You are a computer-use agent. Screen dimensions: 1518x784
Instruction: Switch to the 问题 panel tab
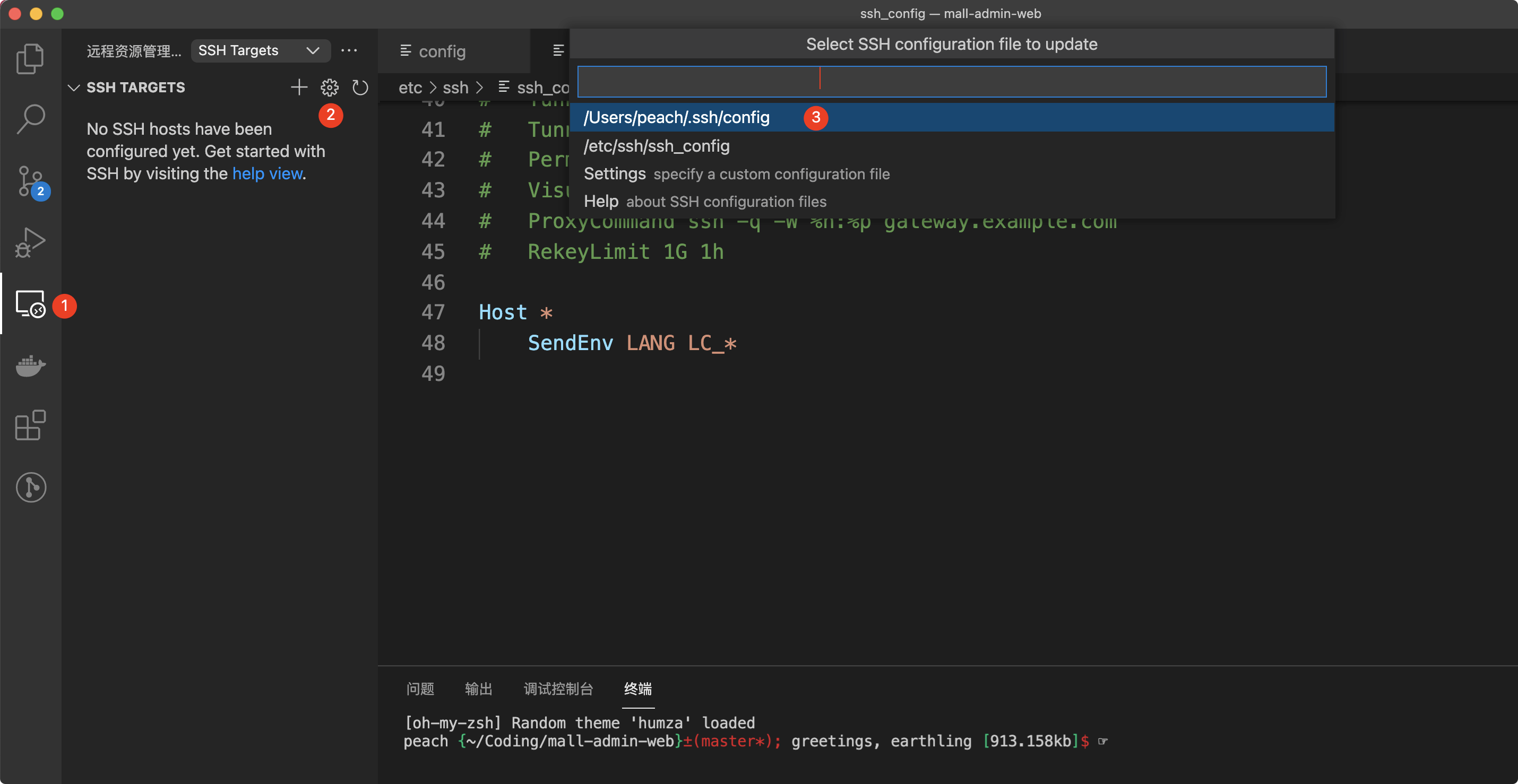420,689
